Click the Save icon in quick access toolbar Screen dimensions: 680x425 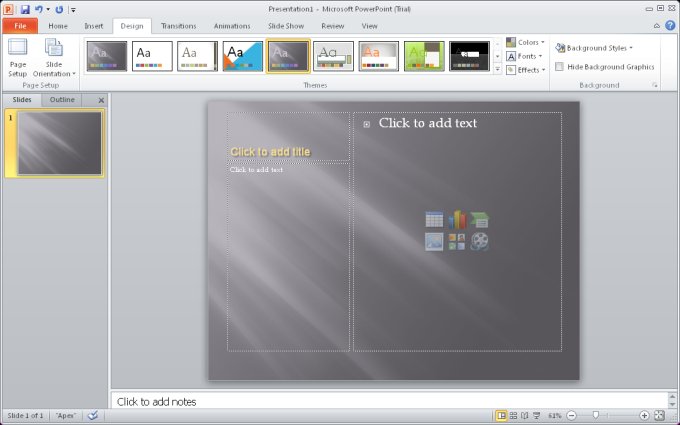point(25,9)
